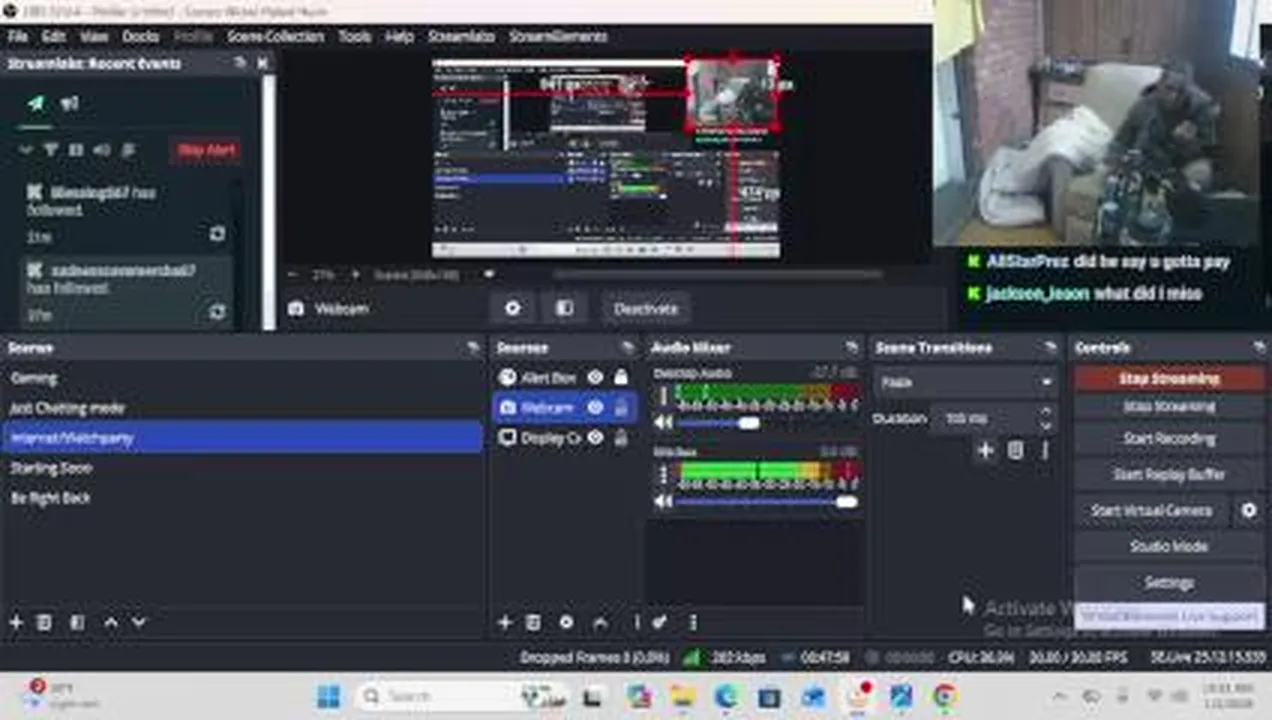Remove selected source using trash icon
This screenshot has width=1272, height=720.
point(533,622)
